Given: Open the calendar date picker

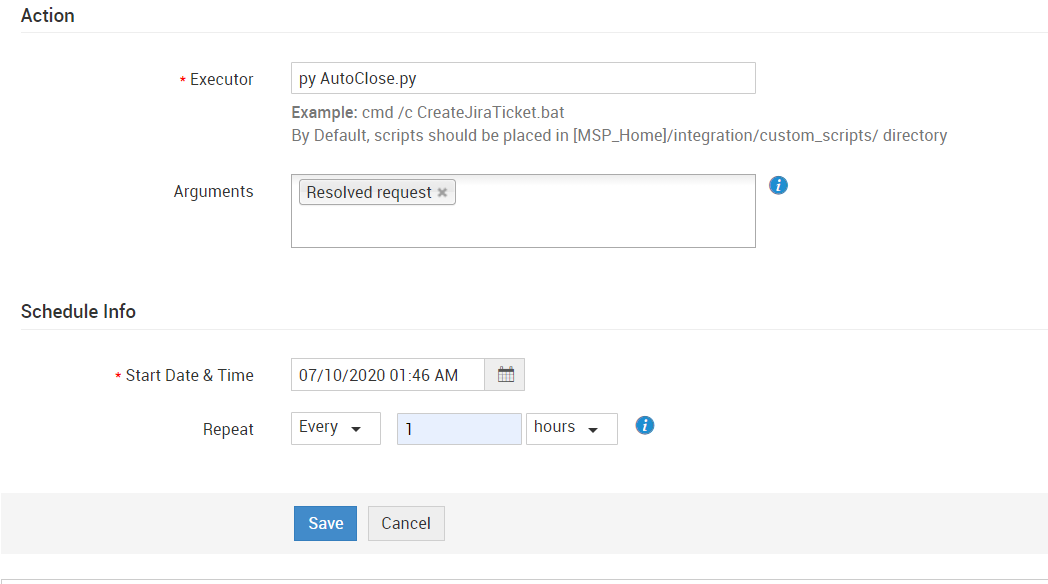Looking at the screenshot, I should (505, 375).
